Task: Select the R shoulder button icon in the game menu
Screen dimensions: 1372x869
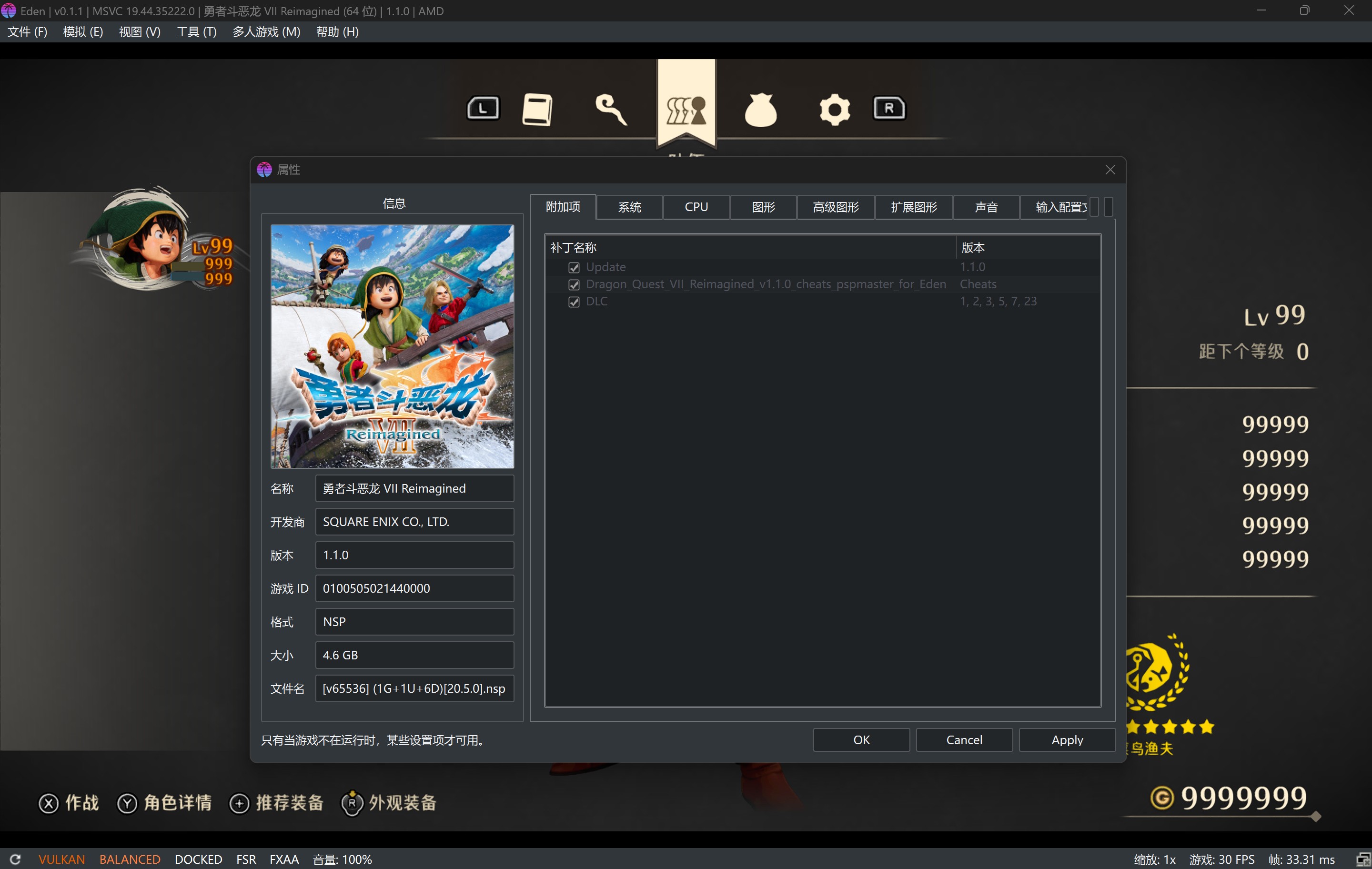Action: 889,108
